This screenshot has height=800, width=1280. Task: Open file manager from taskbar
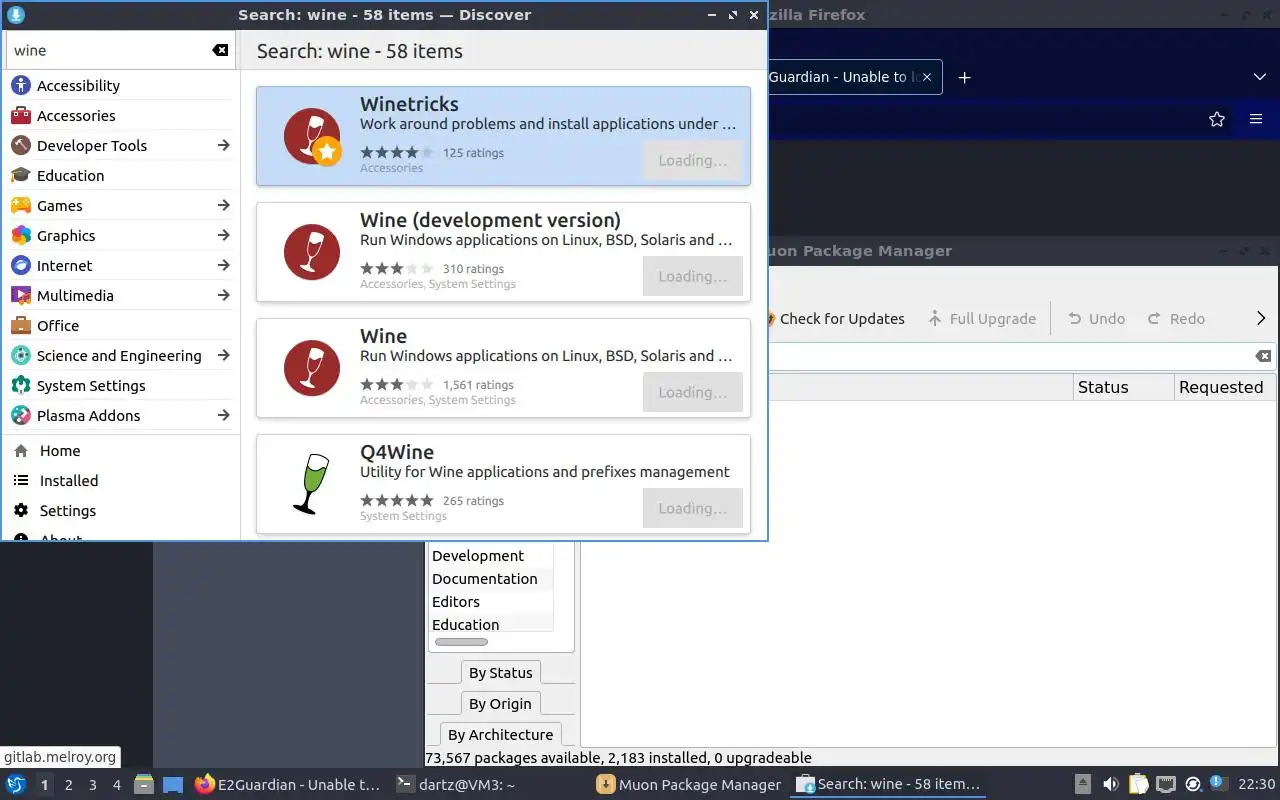143,784
